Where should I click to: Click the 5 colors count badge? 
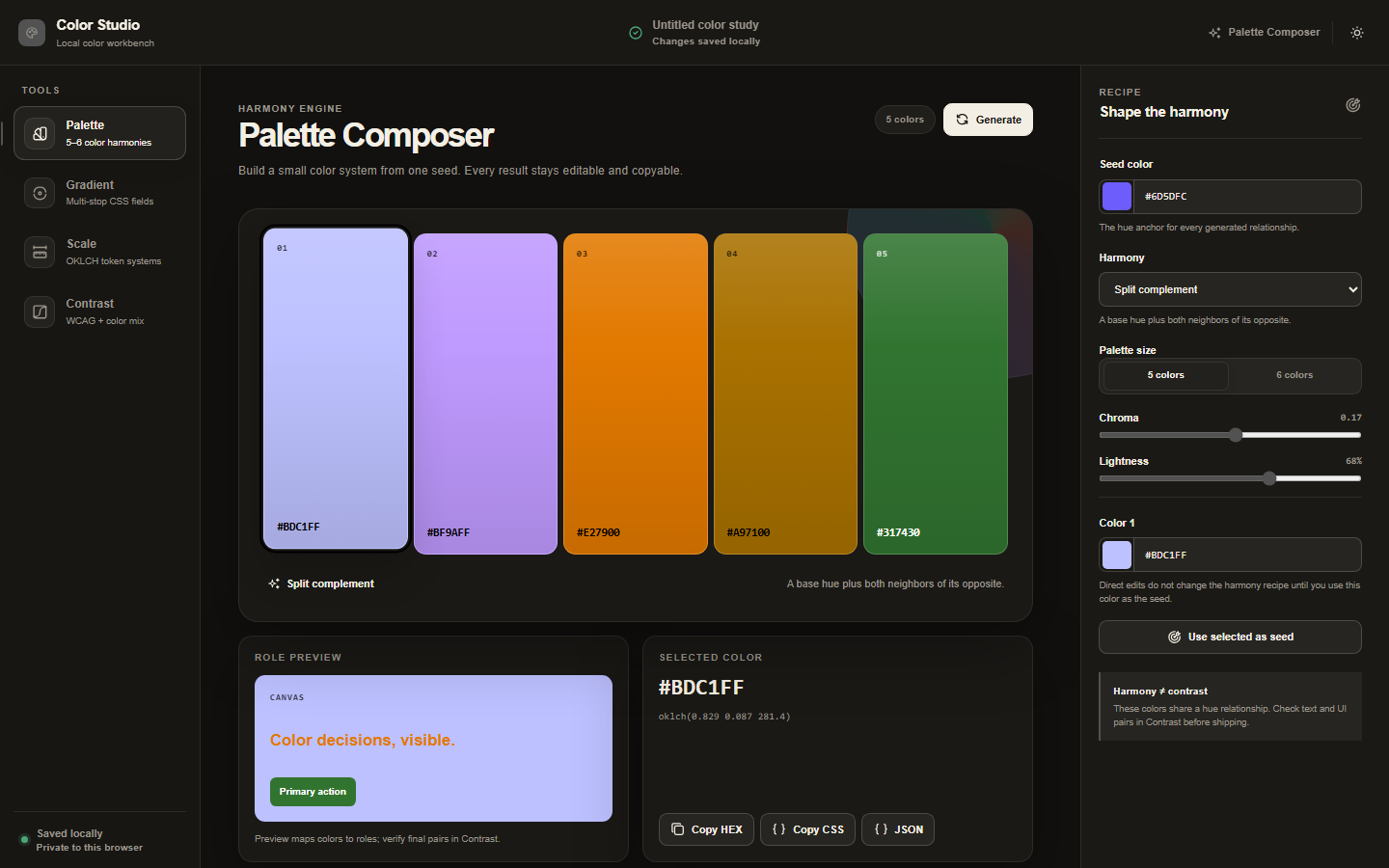pos(905,120)
